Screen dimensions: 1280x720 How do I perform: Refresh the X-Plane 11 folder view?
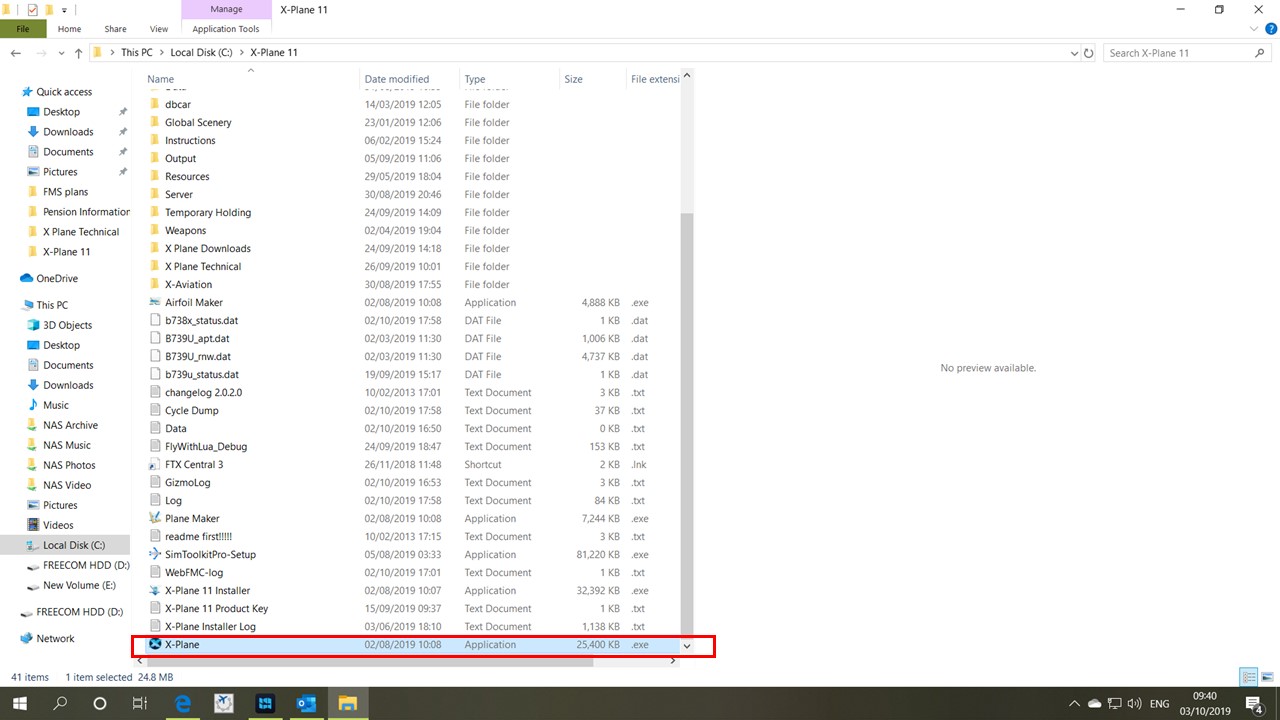[x=1090, y=53]
